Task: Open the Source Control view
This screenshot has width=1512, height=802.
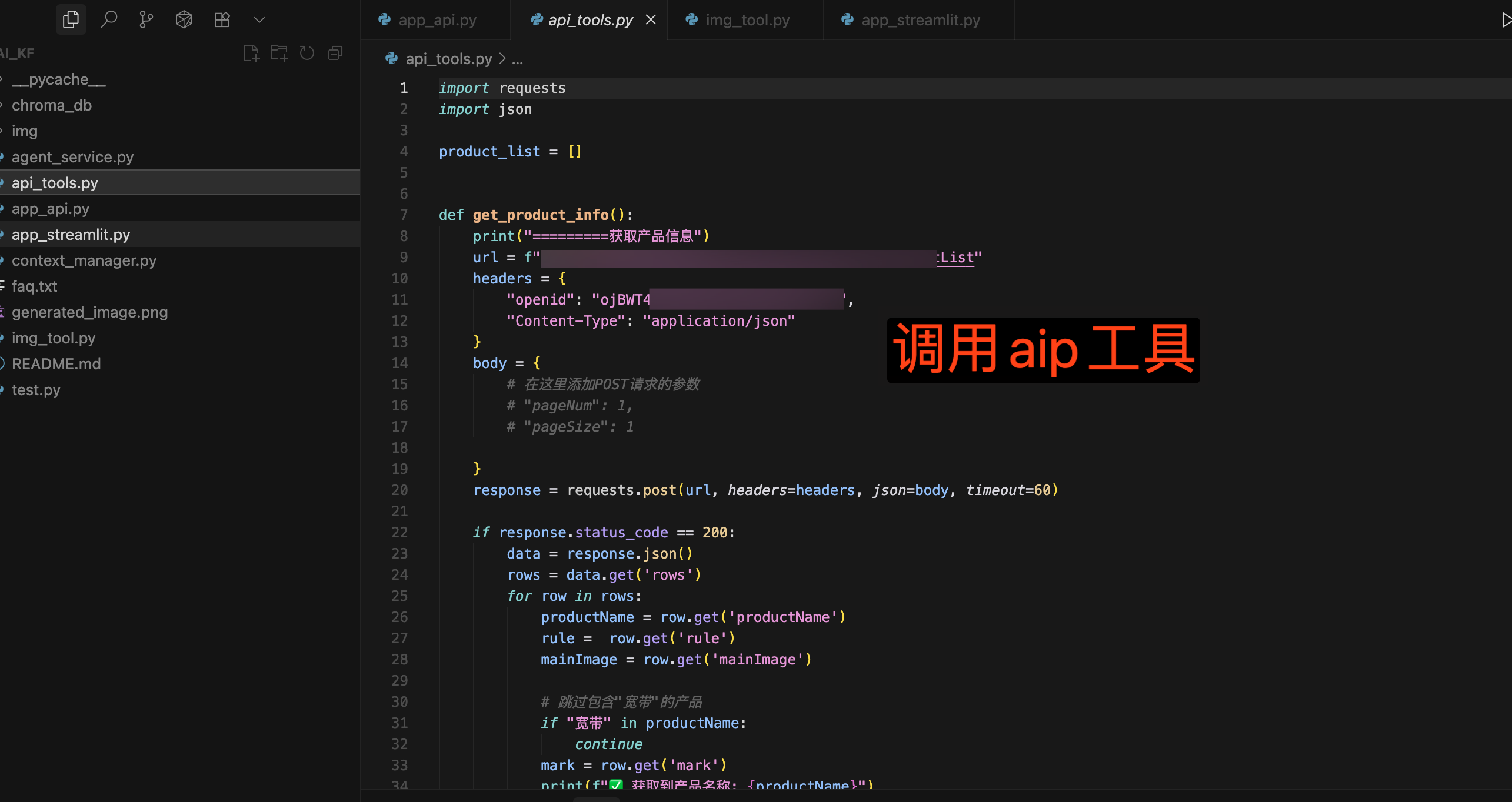Action: coord(146,19)
